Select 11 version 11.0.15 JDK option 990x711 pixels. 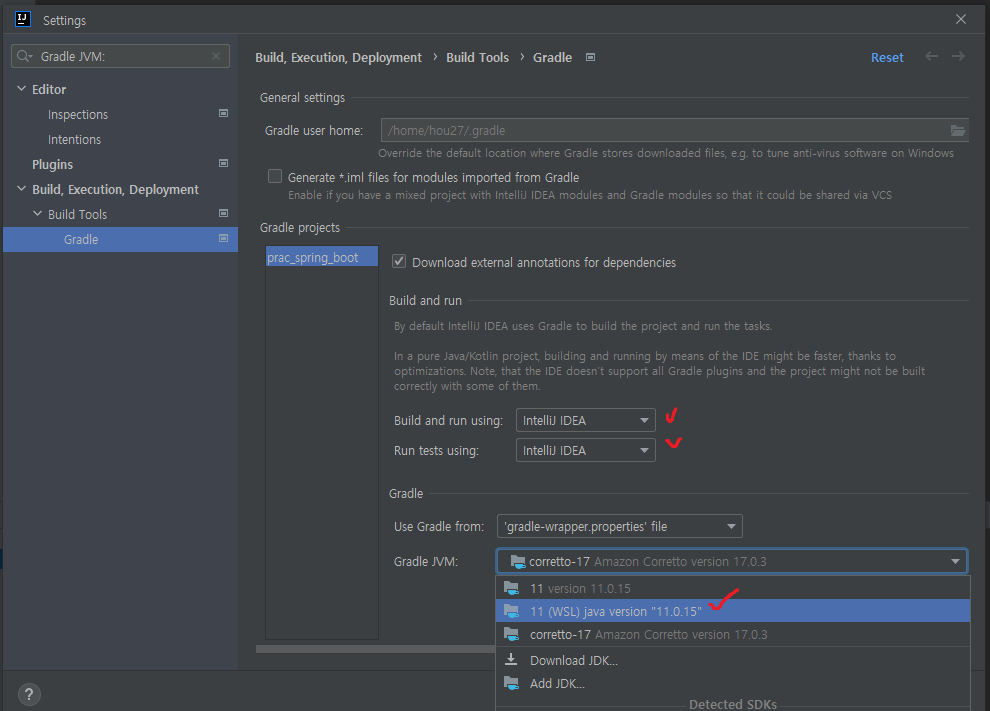point(732,589)
